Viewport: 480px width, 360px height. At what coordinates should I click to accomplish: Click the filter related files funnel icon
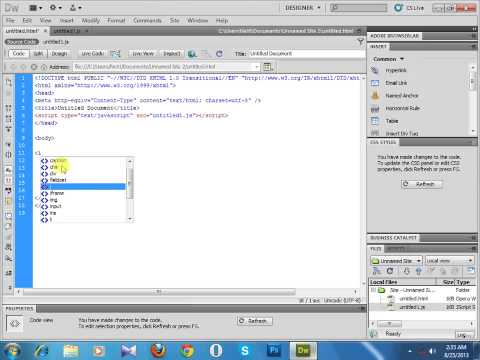pos(360,42)
